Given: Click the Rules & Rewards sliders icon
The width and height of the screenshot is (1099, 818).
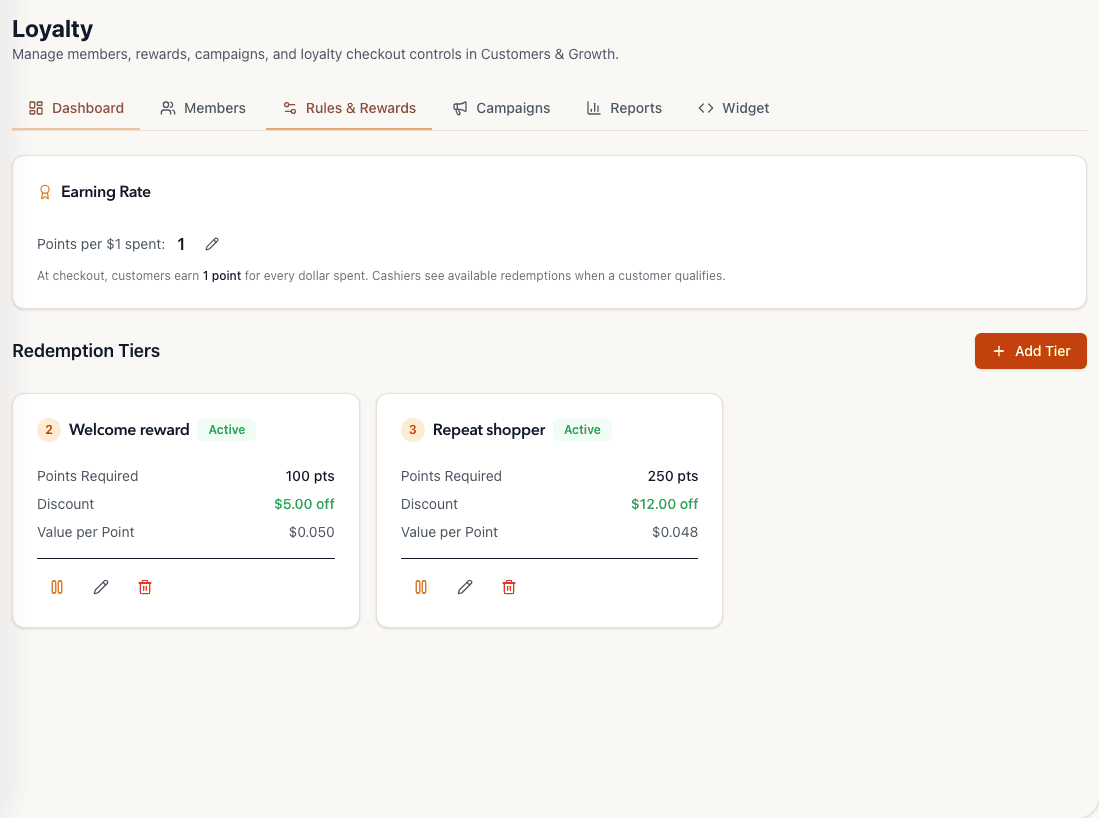Looking at the screenshot, I should [x=289, y=108].
